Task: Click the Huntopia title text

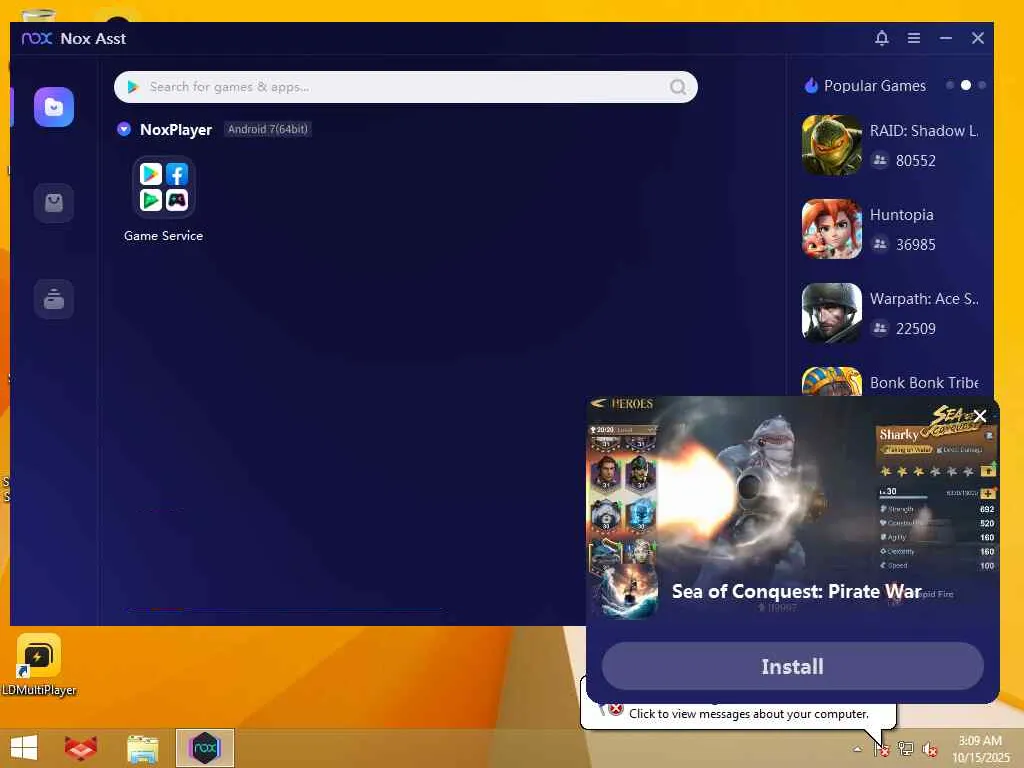Action: (x=901, y=215)
